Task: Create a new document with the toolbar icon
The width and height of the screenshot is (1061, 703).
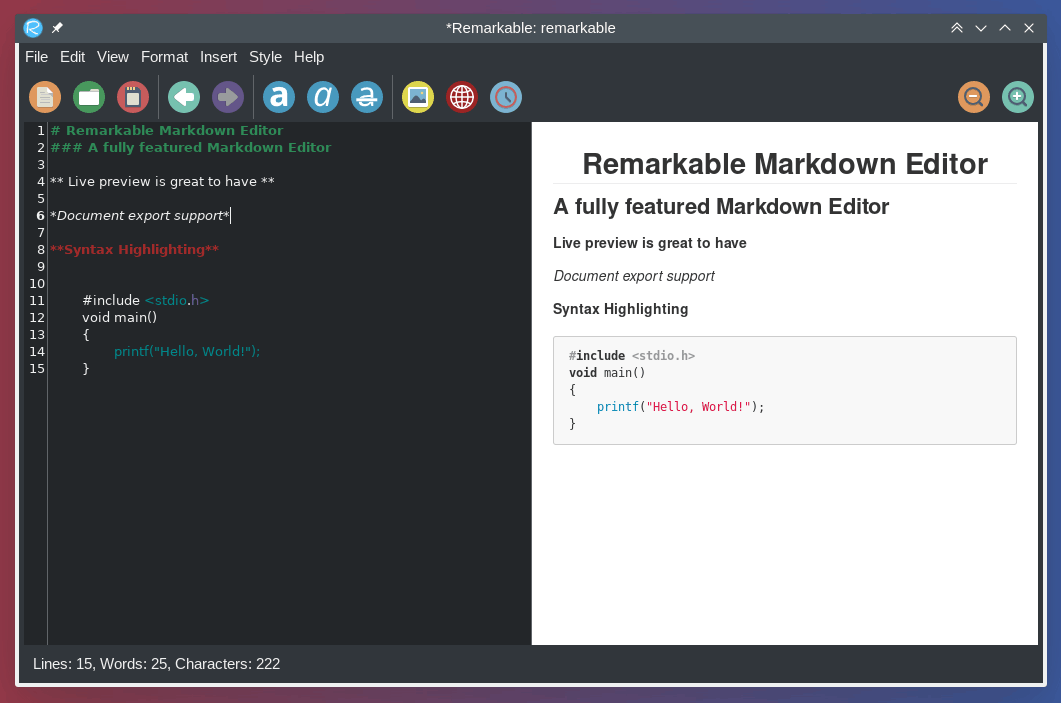Action: coord(45,97)
